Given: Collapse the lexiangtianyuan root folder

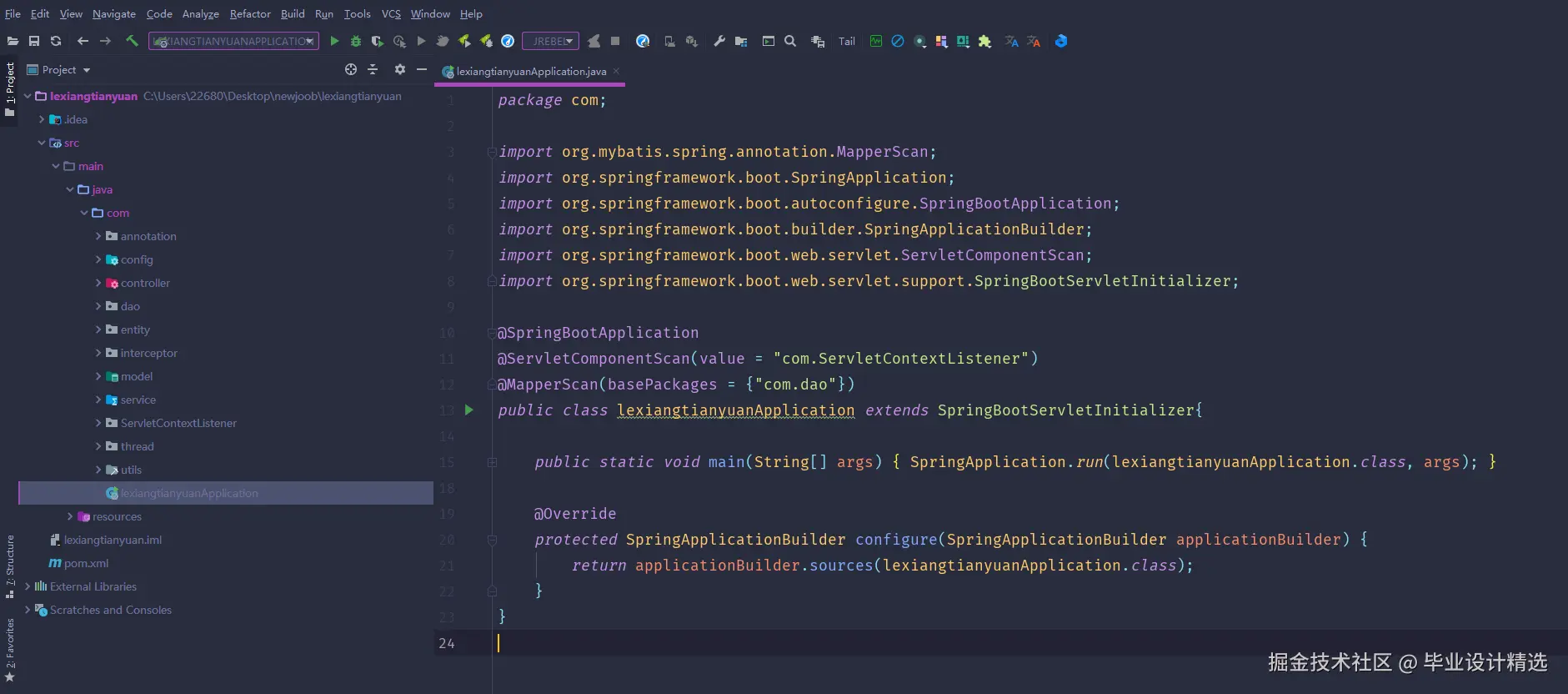Looking at the screenshot, I should [x=27, y=96].
